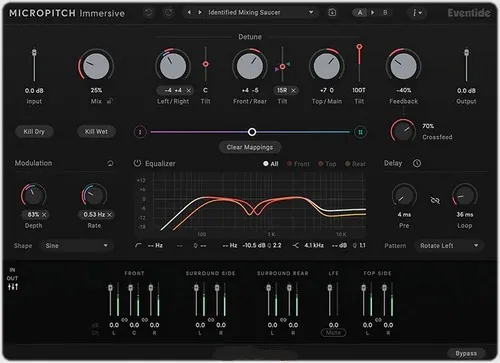This screenshot has height=363, width=500.
Task: Clear the 0.53 Hz Rate mapping X
Action: coord(109,215)
